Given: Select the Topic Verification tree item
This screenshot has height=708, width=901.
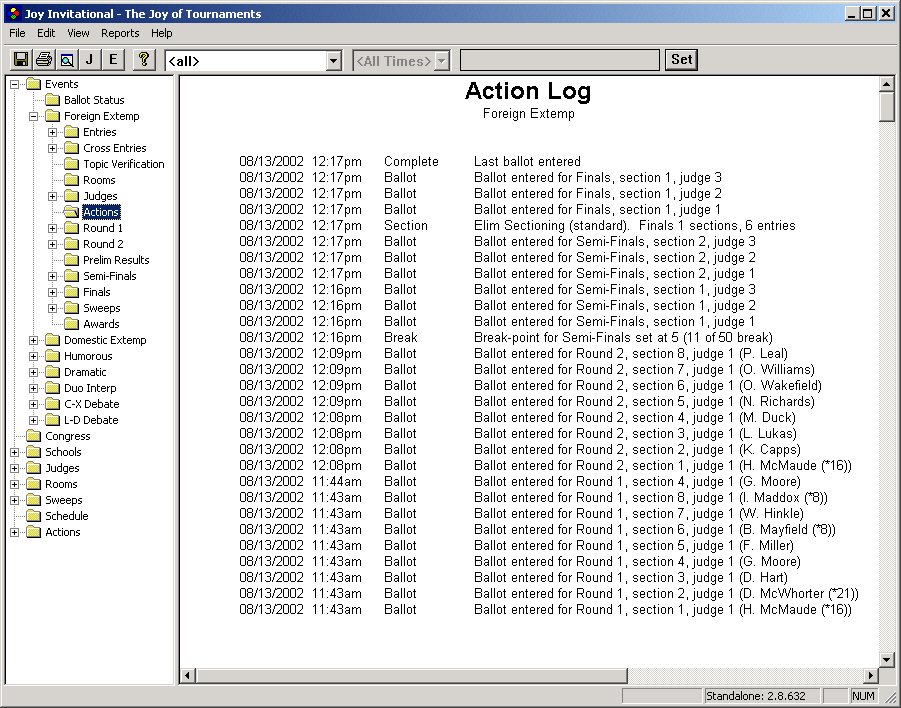Looking at the screenshot, I should click(124, 164).
